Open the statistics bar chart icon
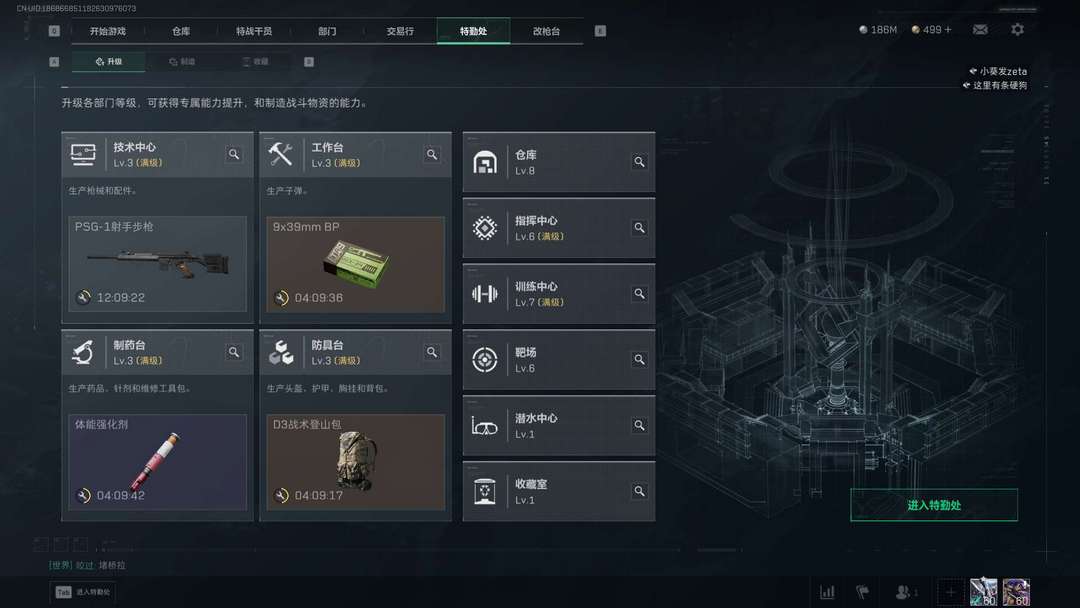The width and height of the screenshot is (1080, 608). coord(827,591)
